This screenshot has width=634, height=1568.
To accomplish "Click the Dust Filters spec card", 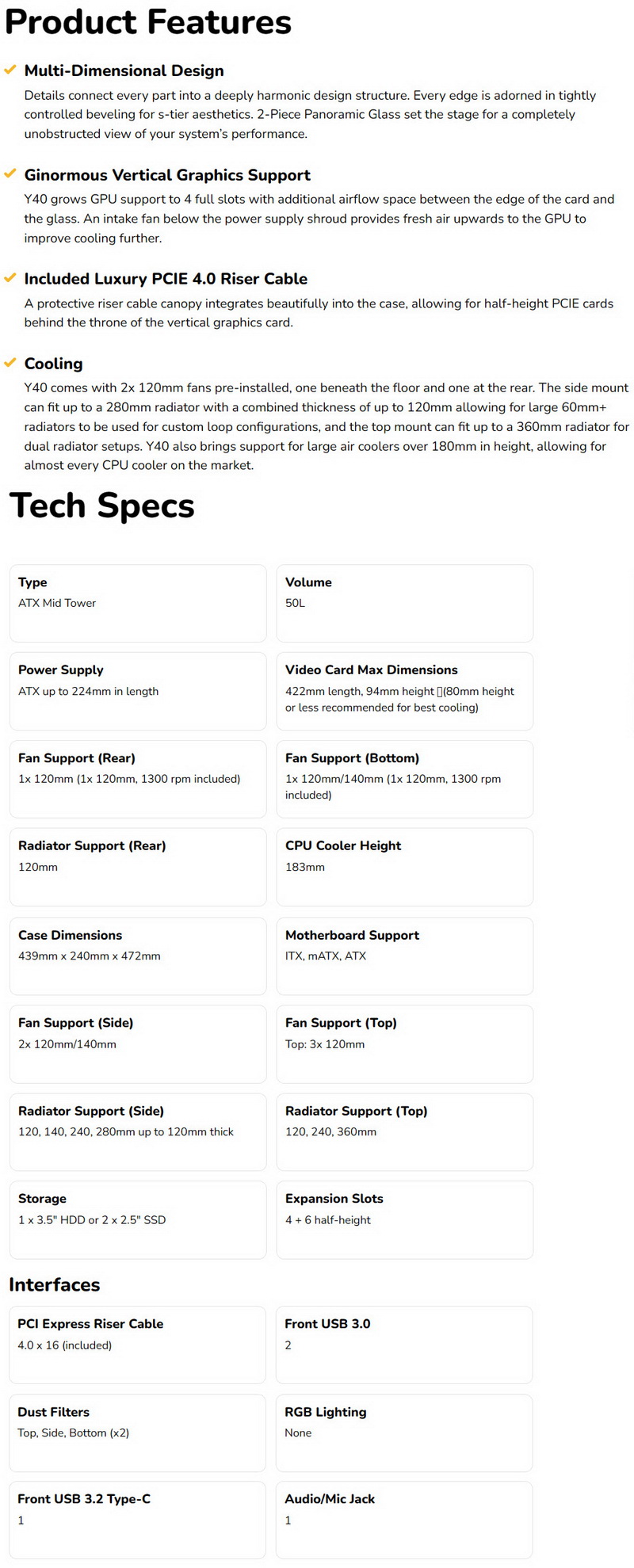I will coord(137,1433).
